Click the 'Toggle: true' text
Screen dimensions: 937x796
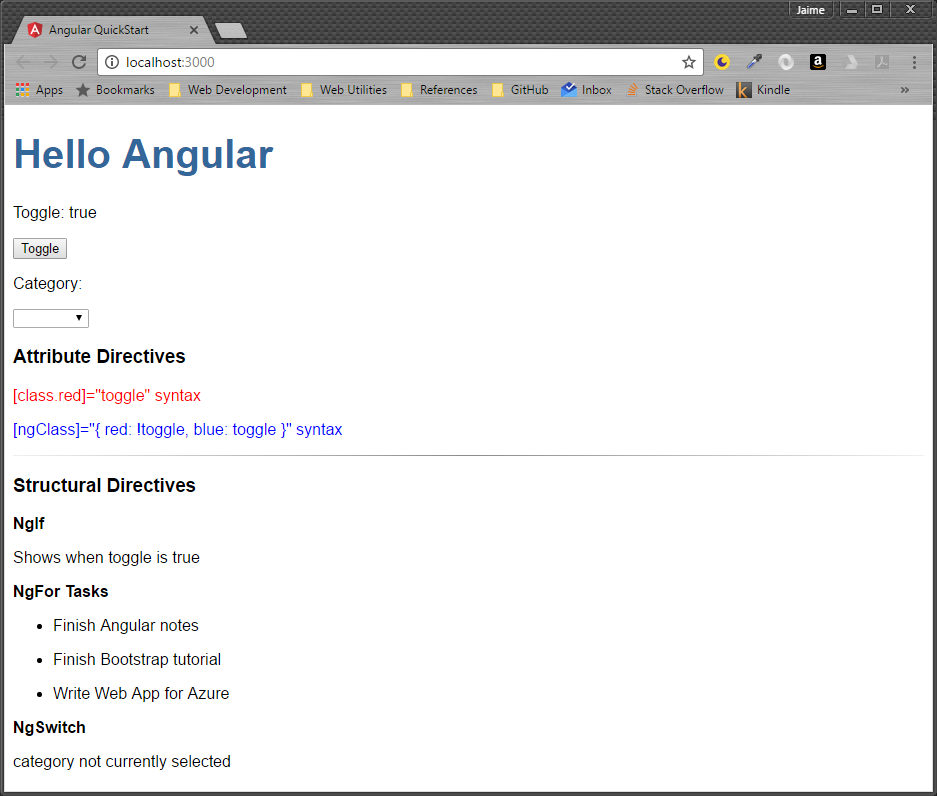click(55, 213)
